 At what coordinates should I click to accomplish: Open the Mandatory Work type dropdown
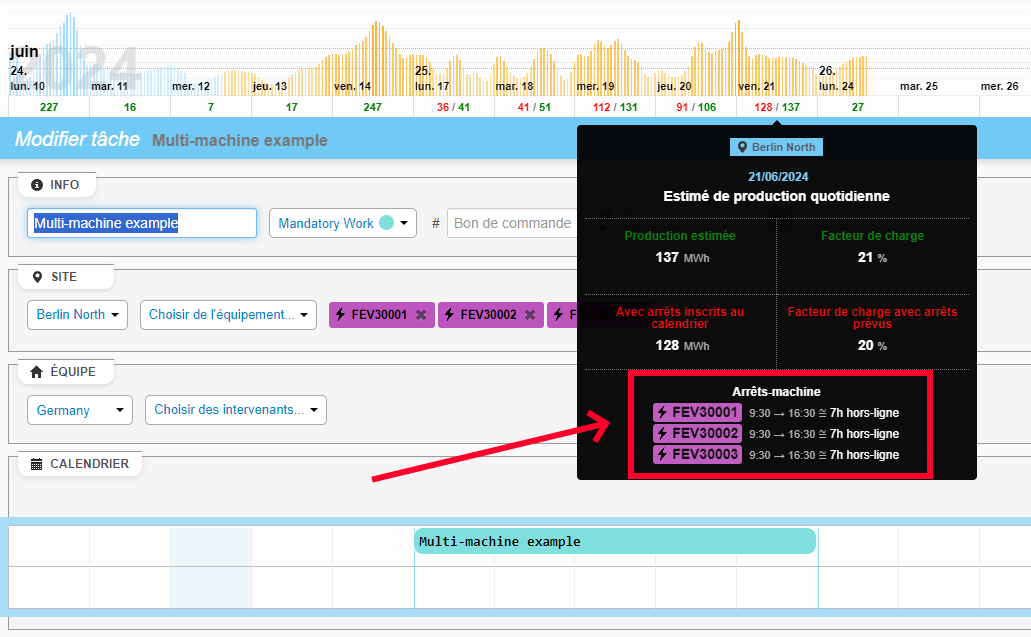343,223
